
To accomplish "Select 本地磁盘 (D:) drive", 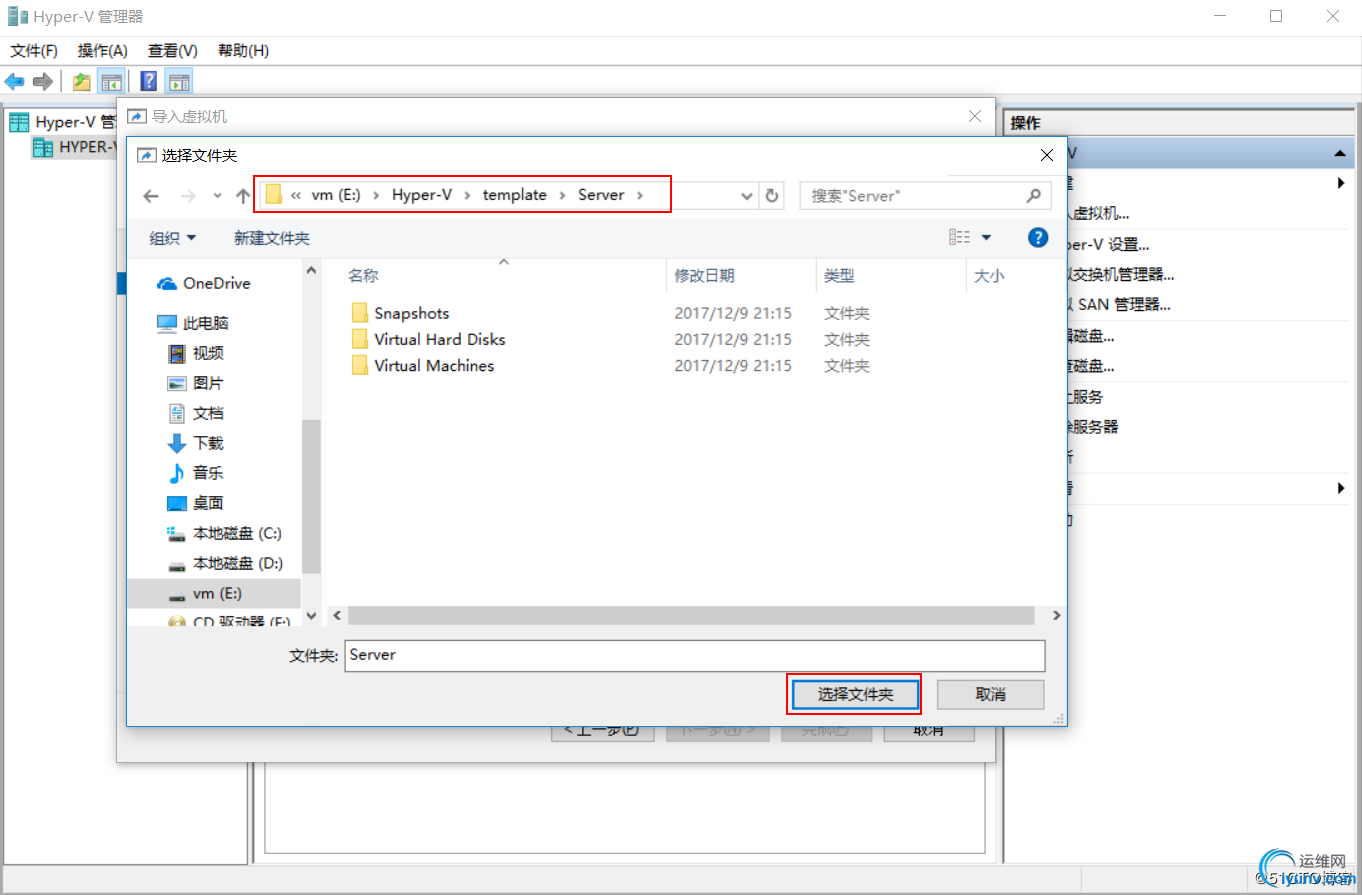I will 224,563.
